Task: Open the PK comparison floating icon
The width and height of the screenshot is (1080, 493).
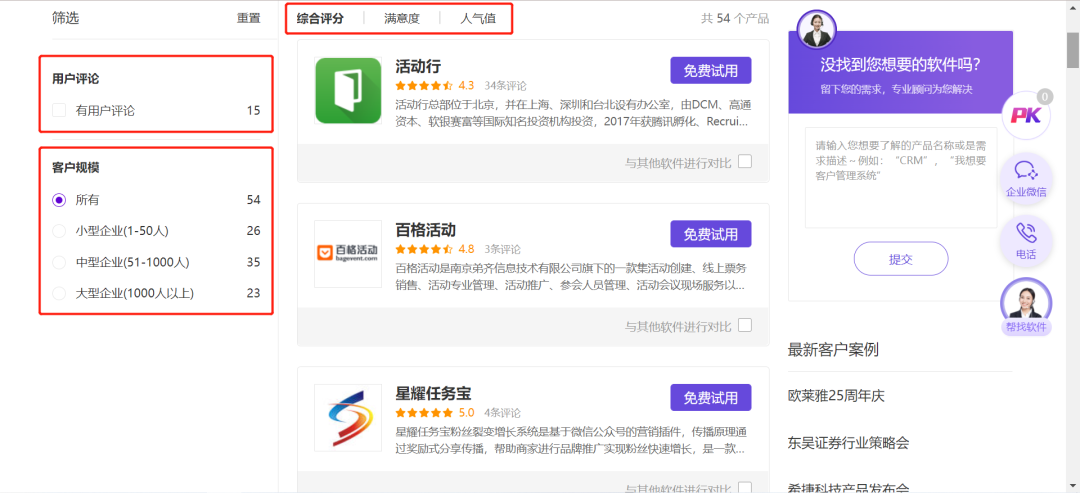Action: (1026, 115)
